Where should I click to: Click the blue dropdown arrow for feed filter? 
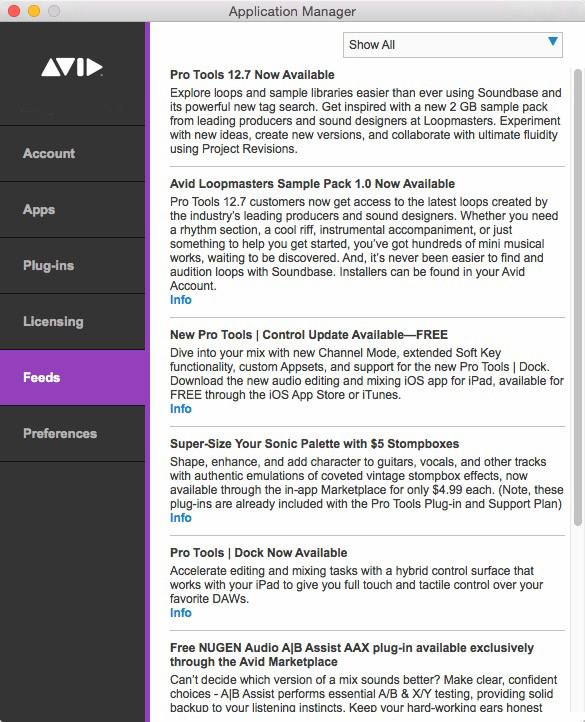point(553,41)
